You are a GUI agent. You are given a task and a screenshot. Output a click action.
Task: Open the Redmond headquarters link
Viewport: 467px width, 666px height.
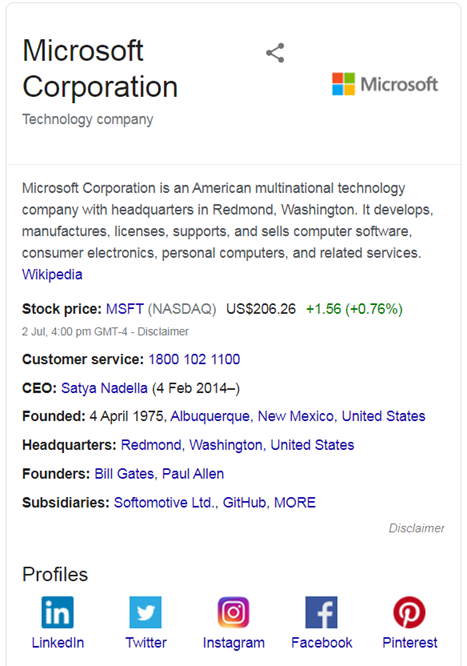153,445
